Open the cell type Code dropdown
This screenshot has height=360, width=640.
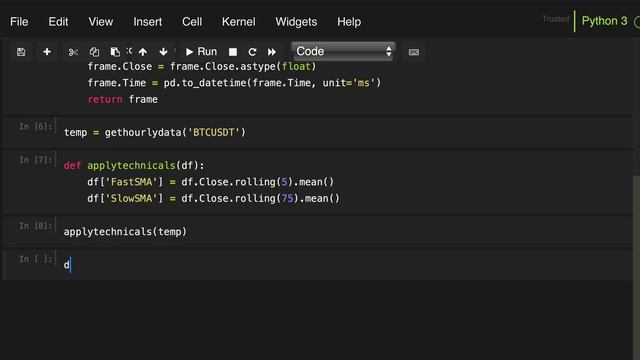coord(343,51)
